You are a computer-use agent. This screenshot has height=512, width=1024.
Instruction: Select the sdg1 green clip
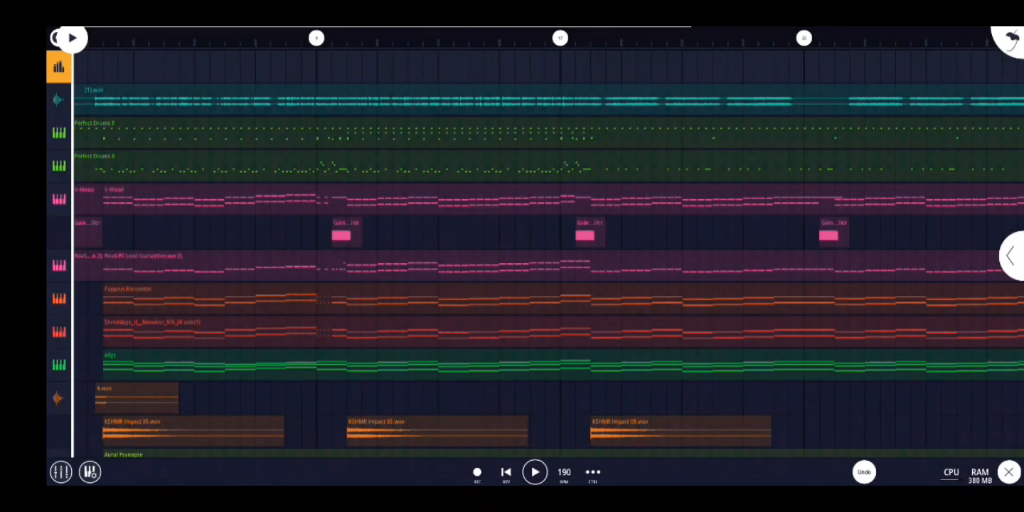[x=563, y=365]
